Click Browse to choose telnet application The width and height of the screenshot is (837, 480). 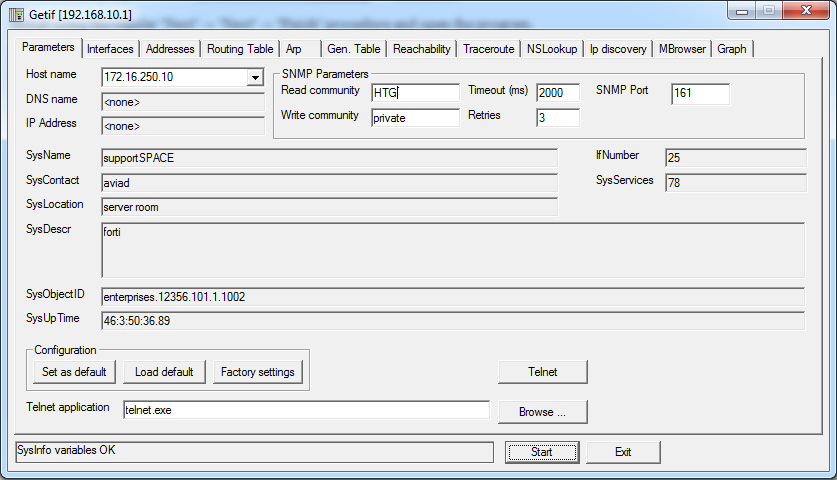click(x=542, y=412)
